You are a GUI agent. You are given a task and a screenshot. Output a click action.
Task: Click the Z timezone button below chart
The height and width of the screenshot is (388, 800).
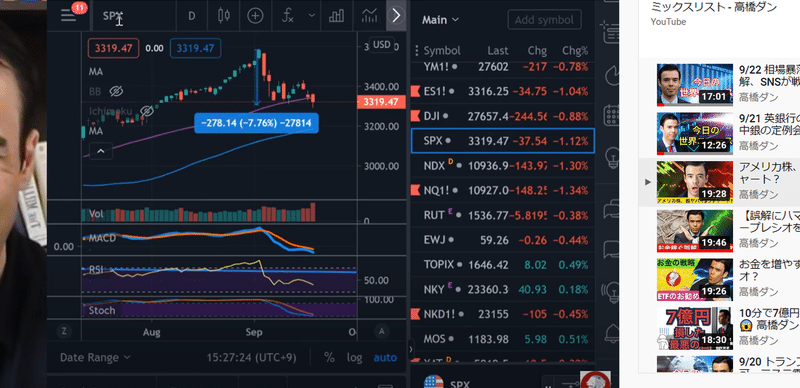(x=64, y=331)
